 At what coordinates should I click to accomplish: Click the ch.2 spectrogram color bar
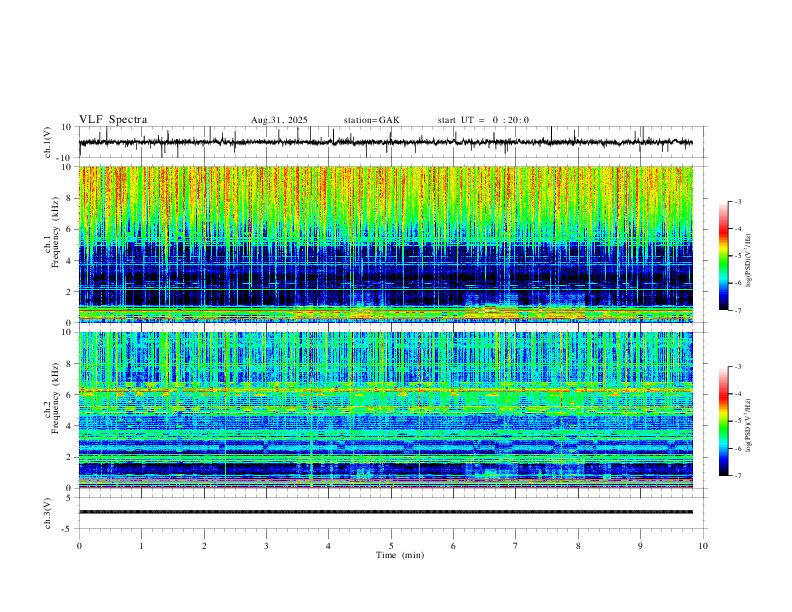723,421
